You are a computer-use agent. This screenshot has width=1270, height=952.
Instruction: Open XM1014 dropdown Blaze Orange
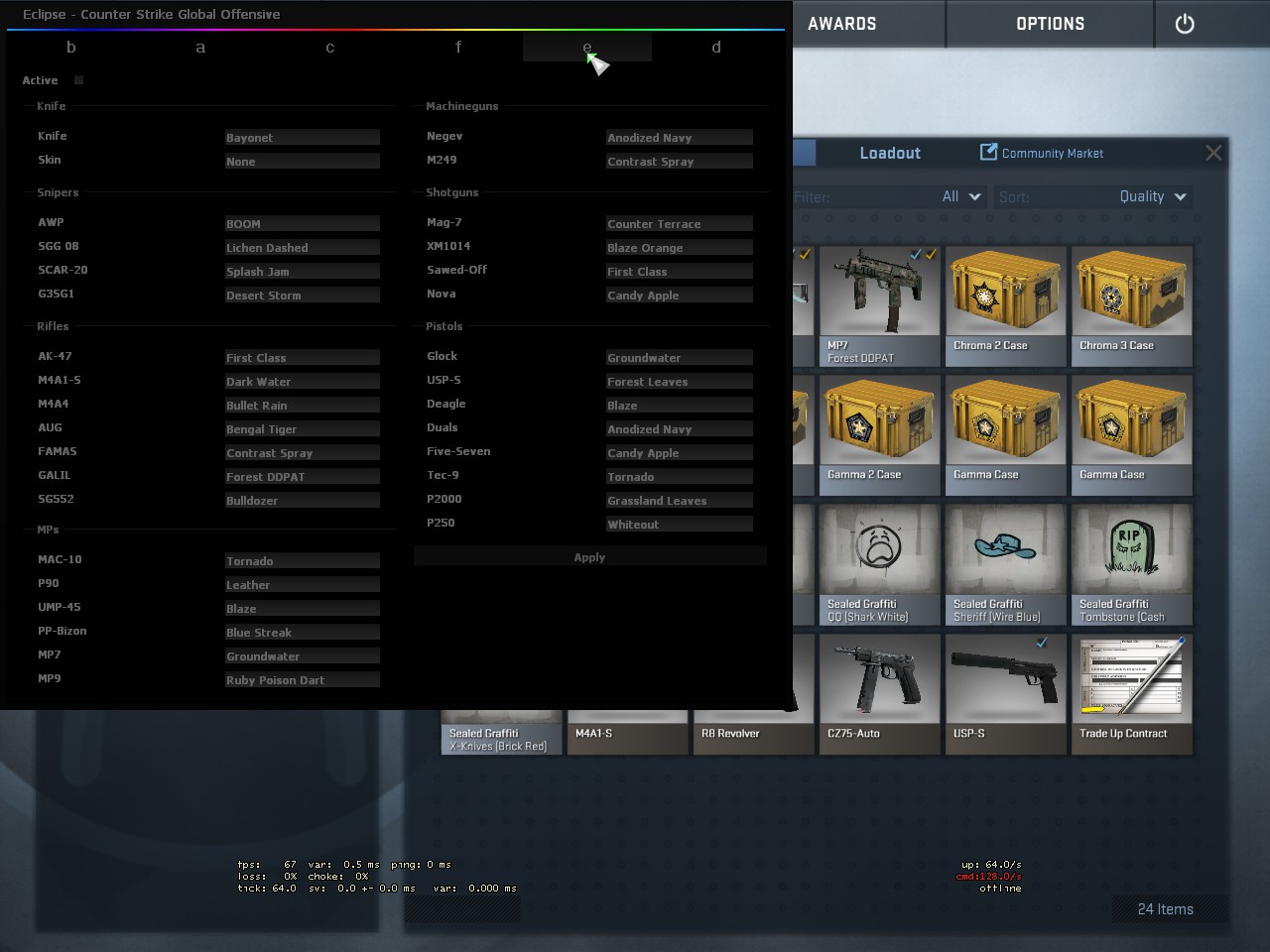pyautogui.click(x=680, y=247)
